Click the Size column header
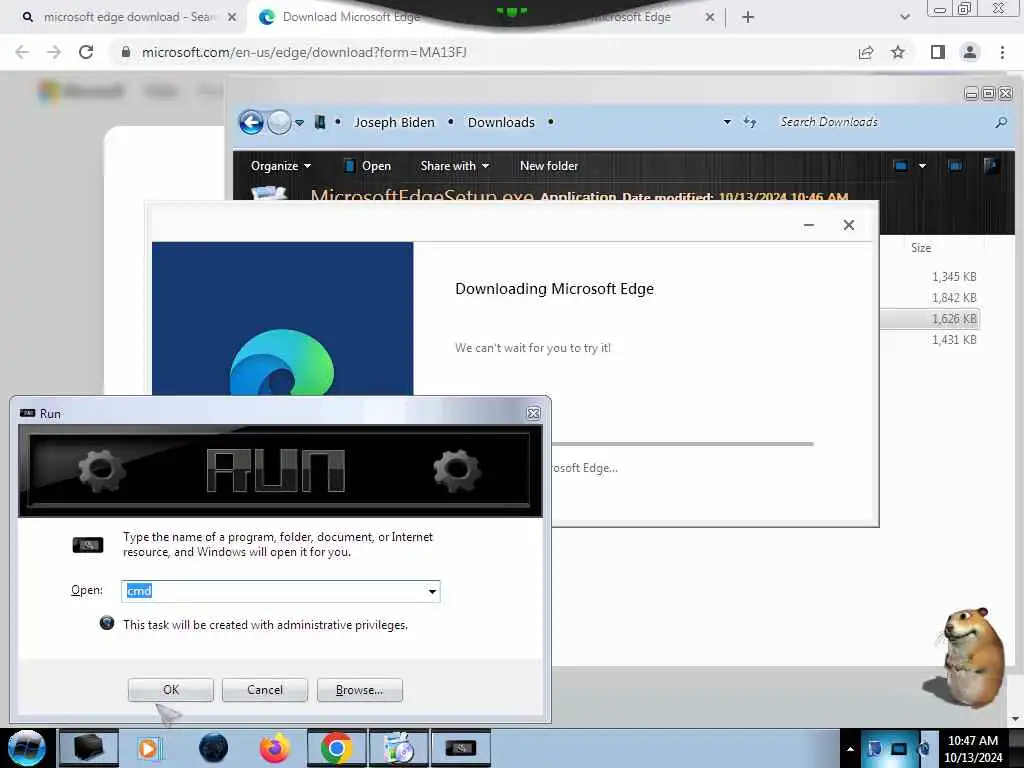The height and width of the screenshot is (768, 1024). (921, 248)
